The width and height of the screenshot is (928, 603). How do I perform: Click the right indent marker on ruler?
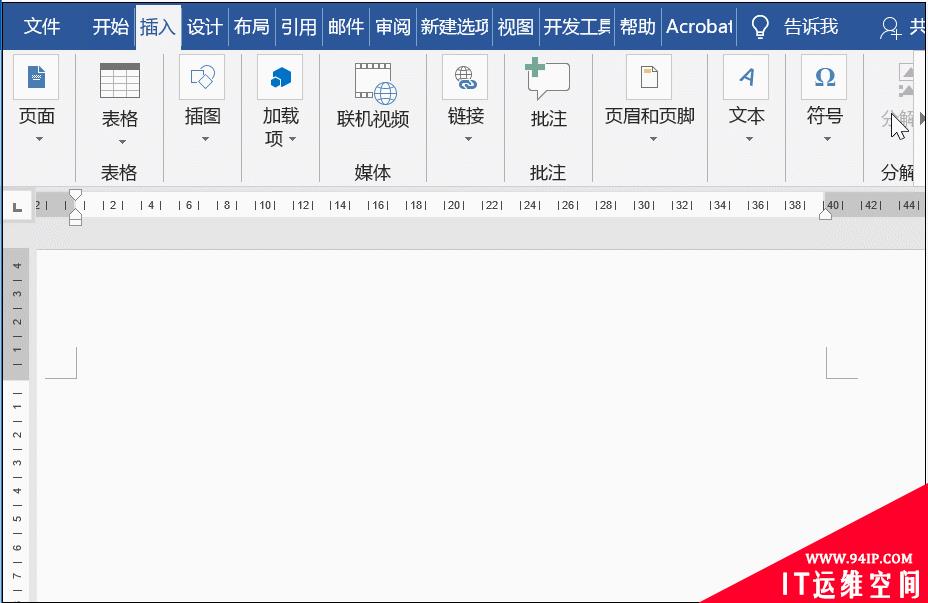click(x=825, y=214)
